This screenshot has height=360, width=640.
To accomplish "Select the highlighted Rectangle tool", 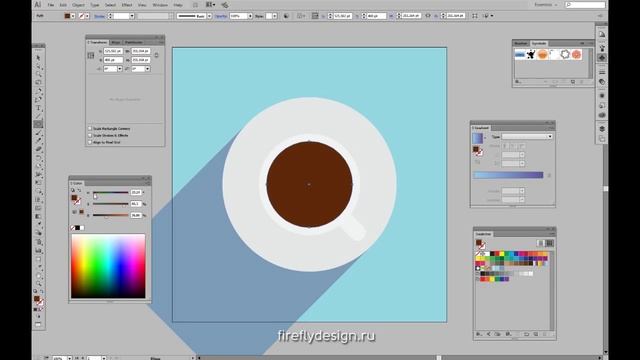I will (38, 124).
